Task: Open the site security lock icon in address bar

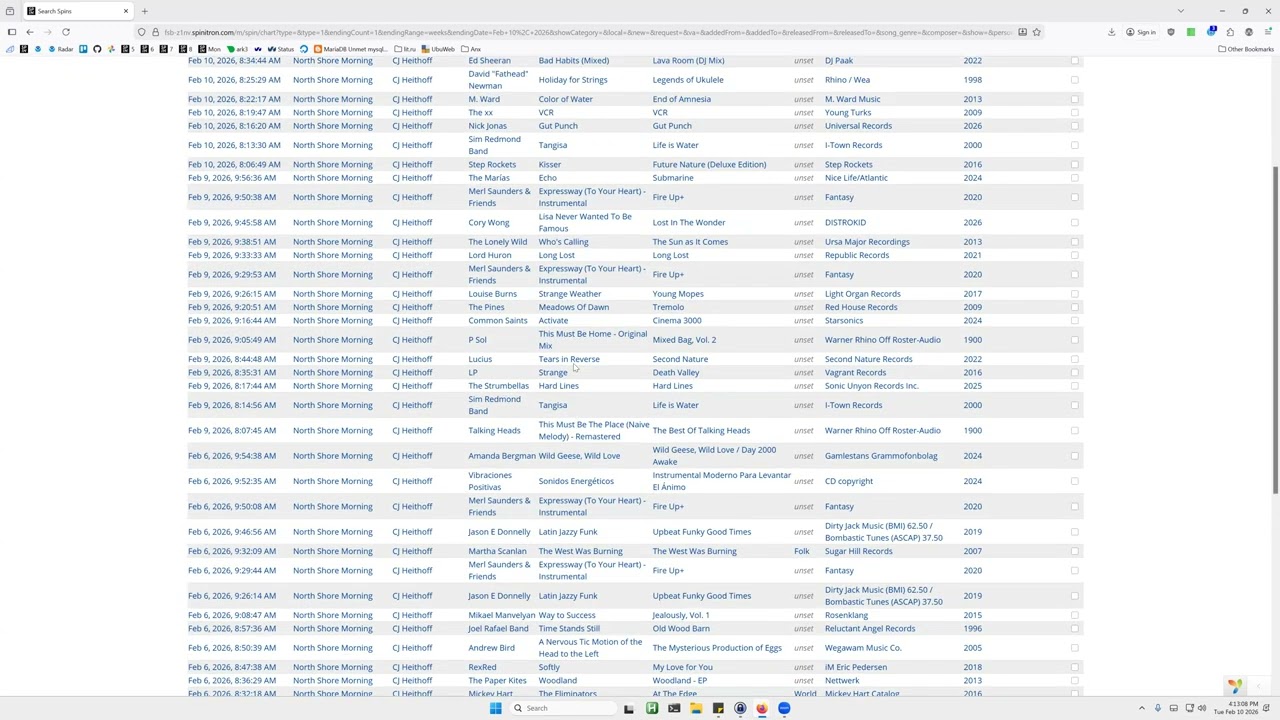Action: [x=156, y=32]
